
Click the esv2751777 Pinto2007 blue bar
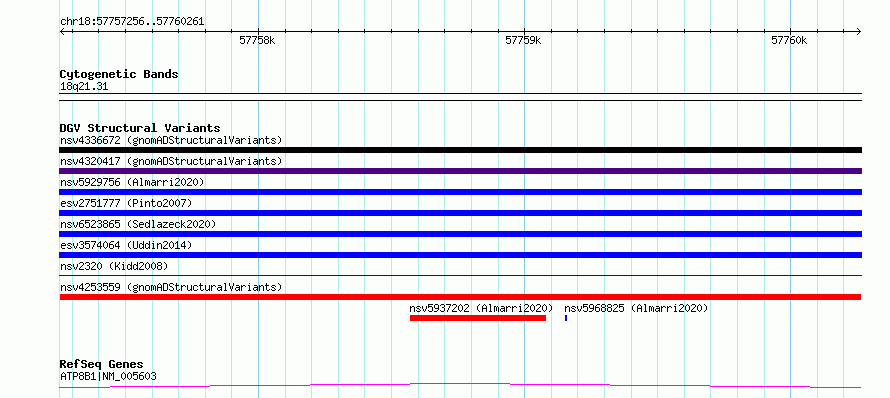pos(460,213)
